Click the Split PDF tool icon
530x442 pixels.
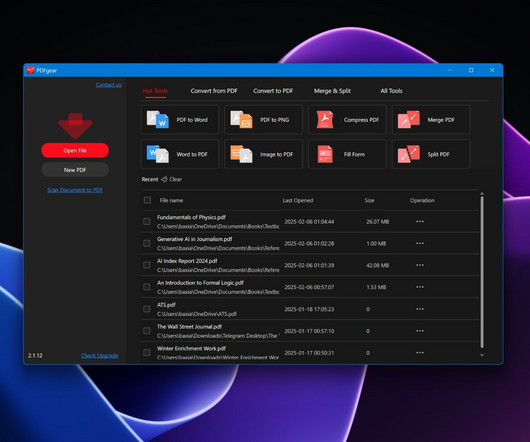point(409,154)
